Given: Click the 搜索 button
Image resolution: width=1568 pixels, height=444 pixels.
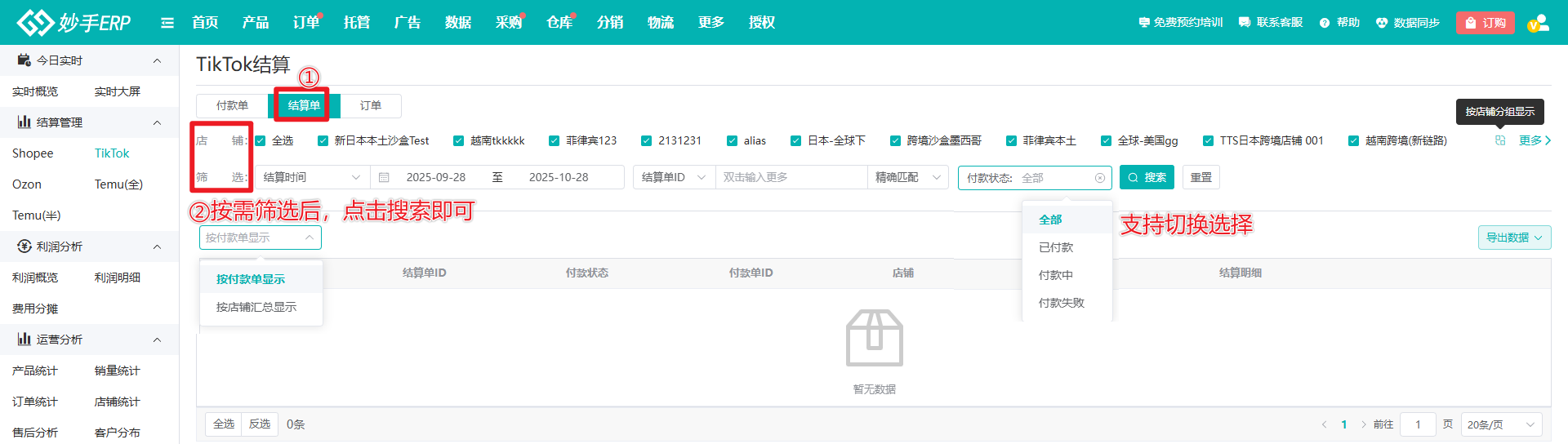Looking at the screenshot, I should pos(1147,177).
